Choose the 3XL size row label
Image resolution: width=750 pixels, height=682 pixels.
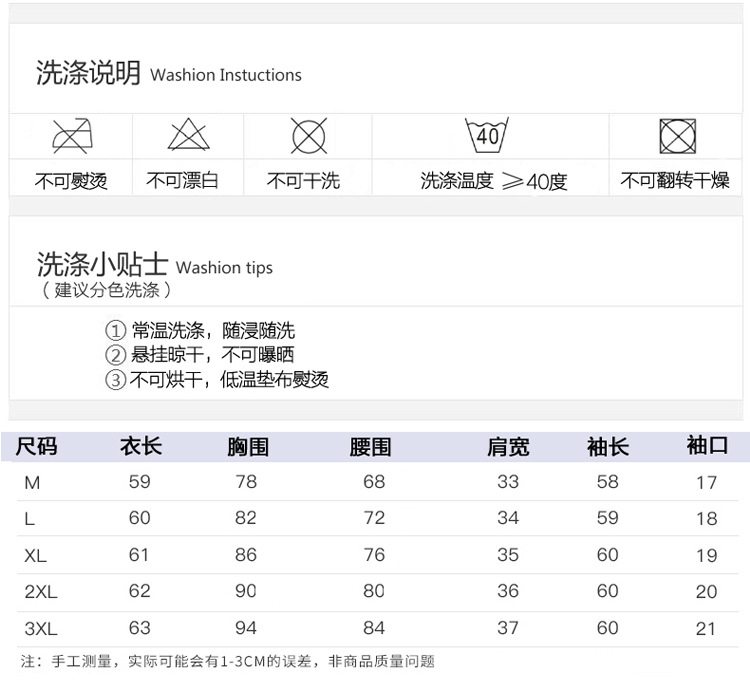click(40, 628)
